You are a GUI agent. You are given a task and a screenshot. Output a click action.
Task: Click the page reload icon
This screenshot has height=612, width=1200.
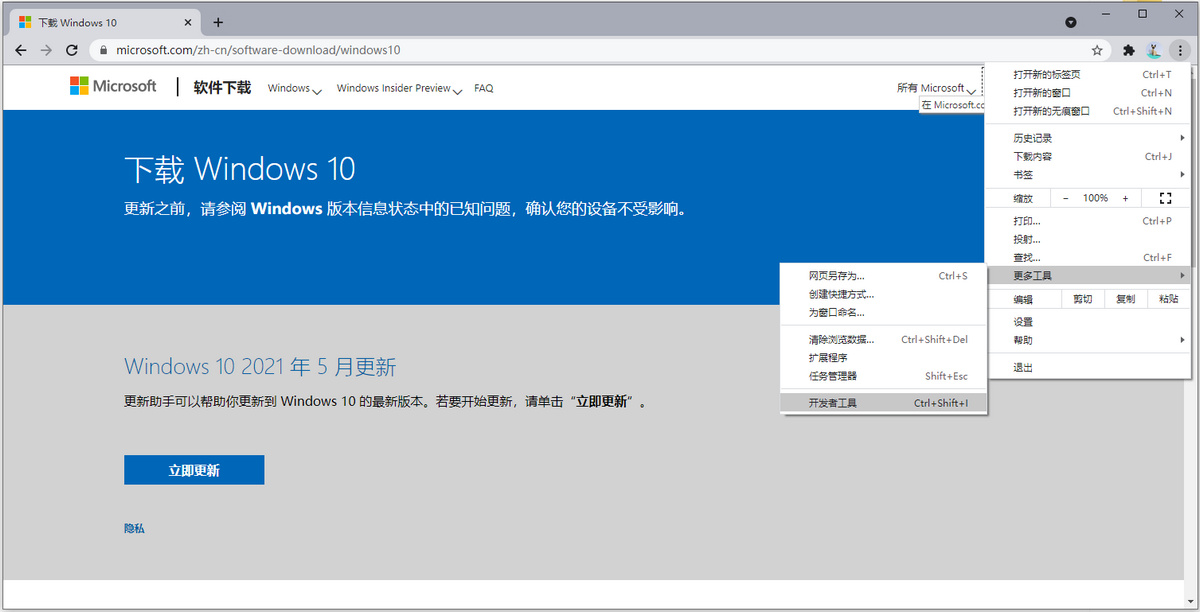point(70,49)
